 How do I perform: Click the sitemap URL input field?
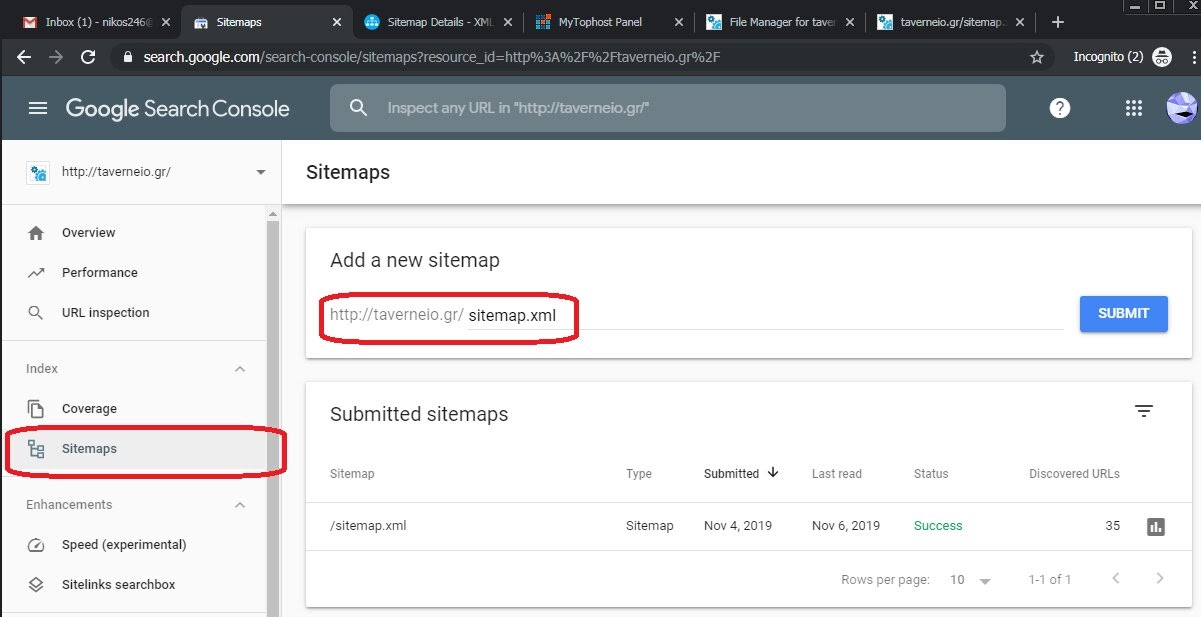click(765, 315)
